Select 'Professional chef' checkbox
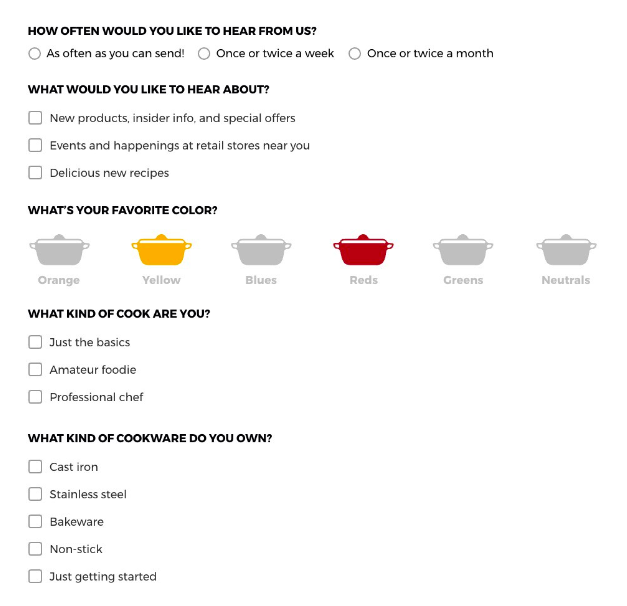627x606 pixels. [35, 397]
